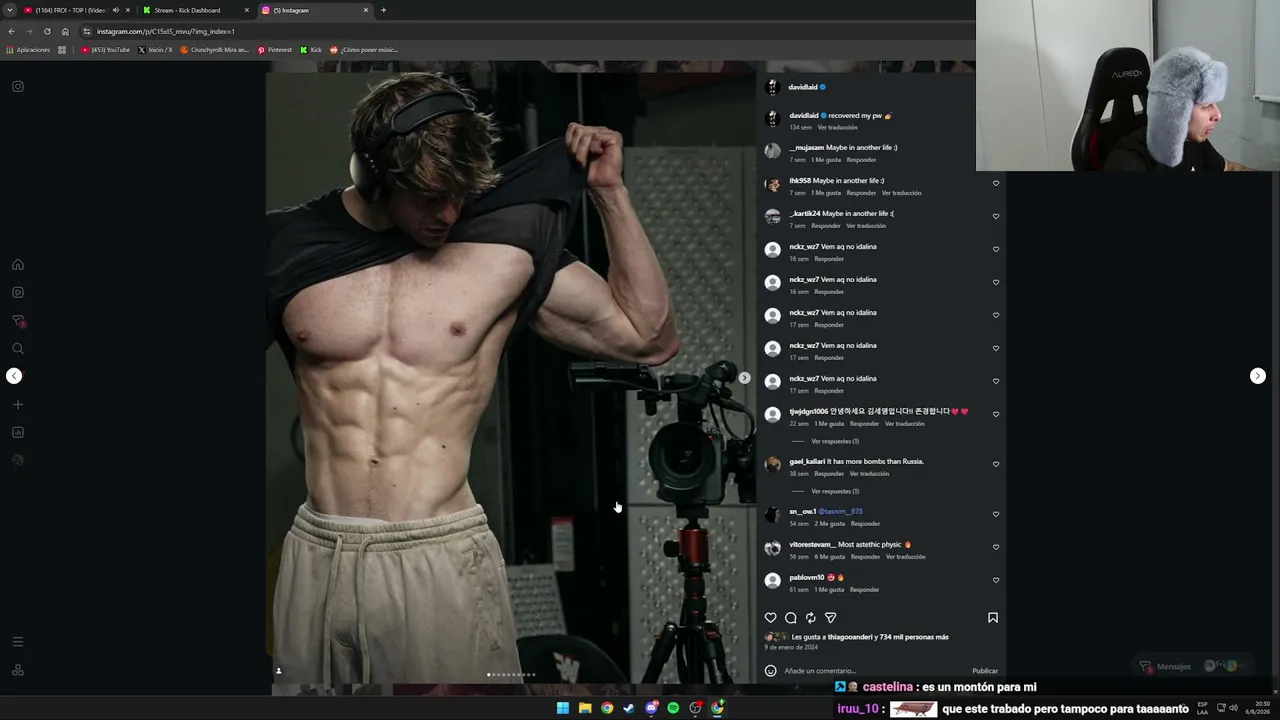The image size is (1280, 720).
Task: Open Chrome from the taskbar
Action: (607, 708)
